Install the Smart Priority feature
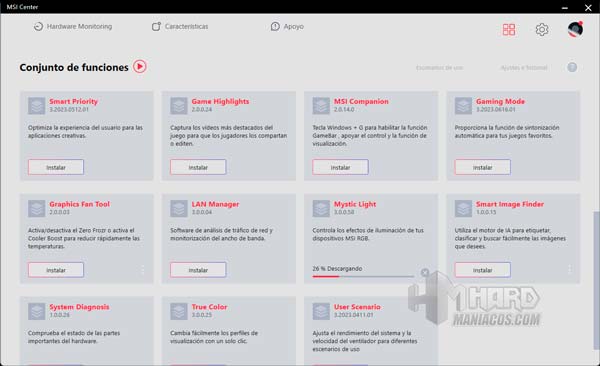This screenshot has height=366, width=600. [x=56, y=167]
